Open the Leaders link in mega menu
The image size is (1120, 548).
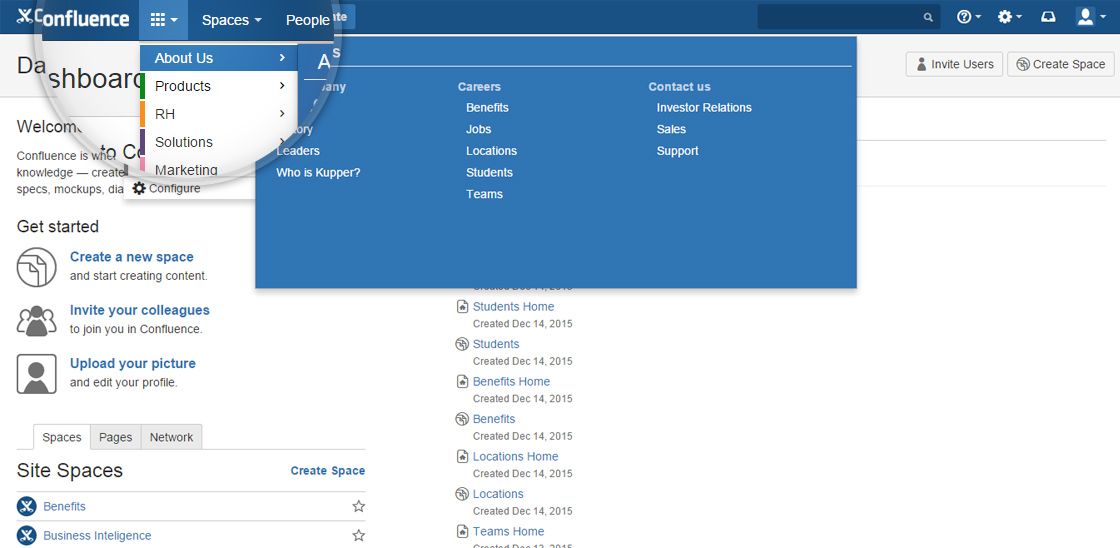pyautogui.click(x=298, y=151)
